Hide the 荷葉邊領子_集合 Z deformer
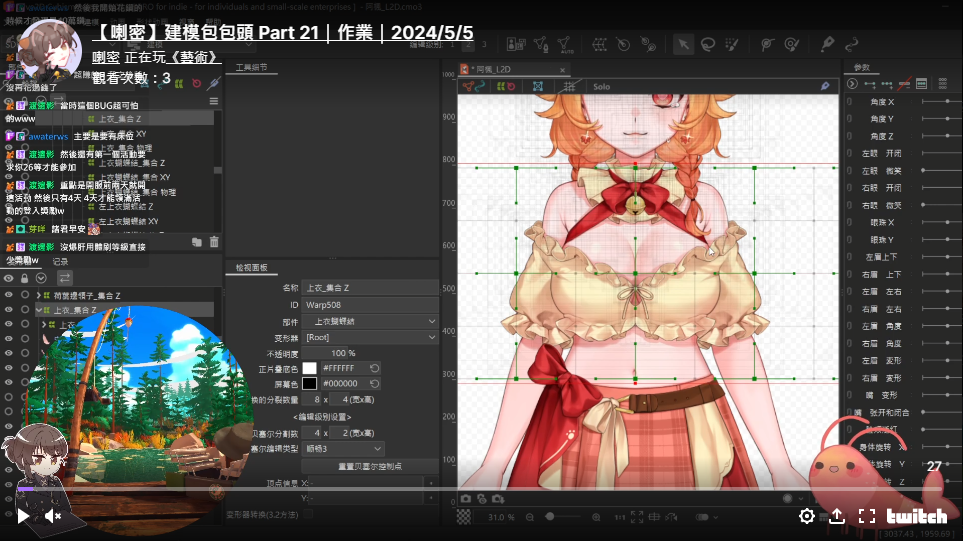Viewport: 963px width, 541px height. click(9, 295)
